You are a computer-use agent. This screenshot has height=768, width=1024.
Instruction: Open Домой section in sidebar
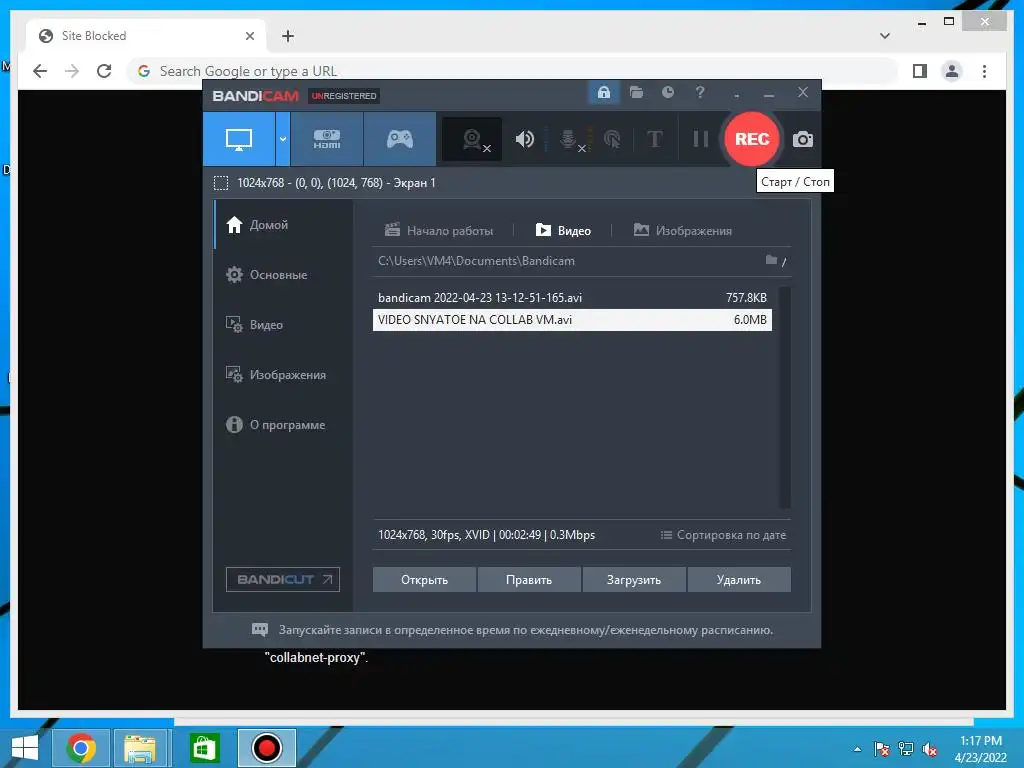pyautogui.click(x=283, y=225)
